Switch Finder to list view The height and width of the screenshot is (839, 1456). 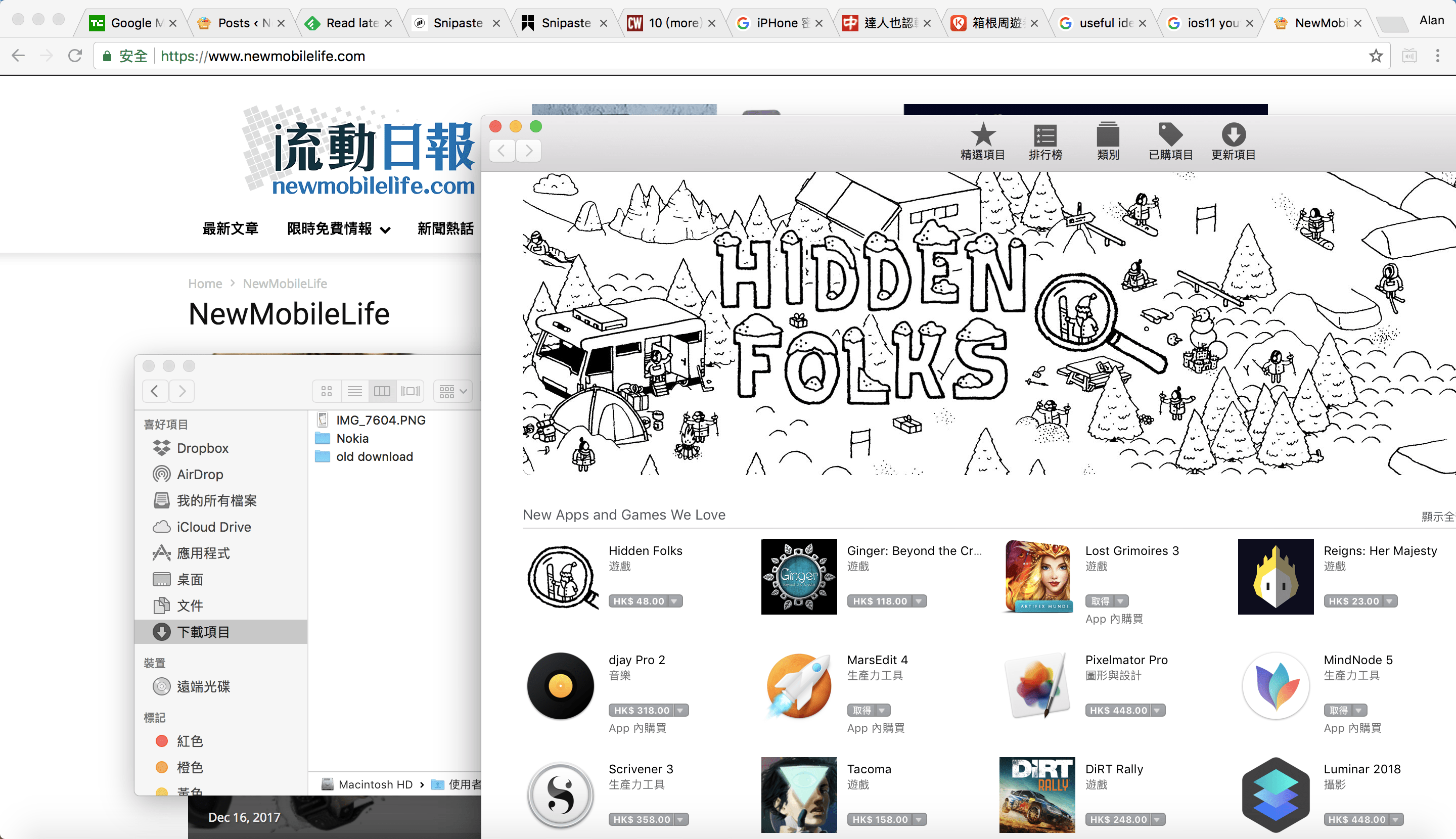355,391
